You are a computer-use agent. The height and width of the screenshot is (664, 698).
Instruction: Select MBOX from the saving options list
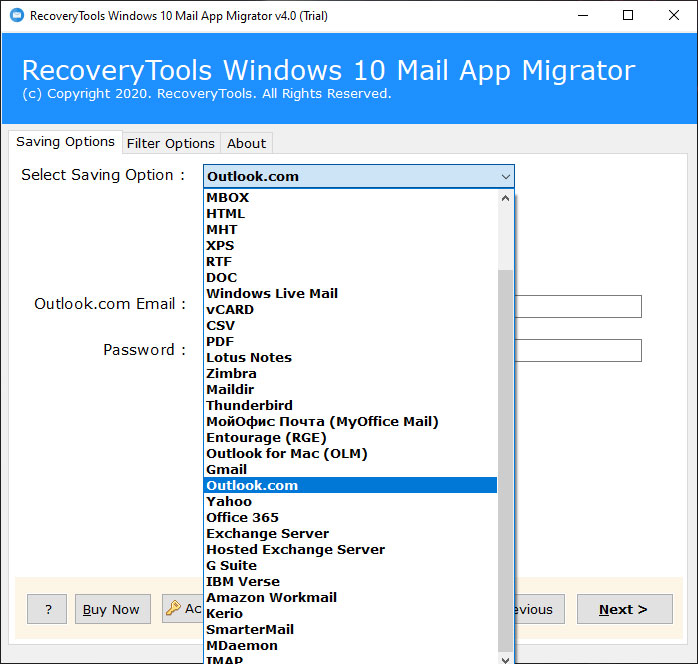point(351,198)
